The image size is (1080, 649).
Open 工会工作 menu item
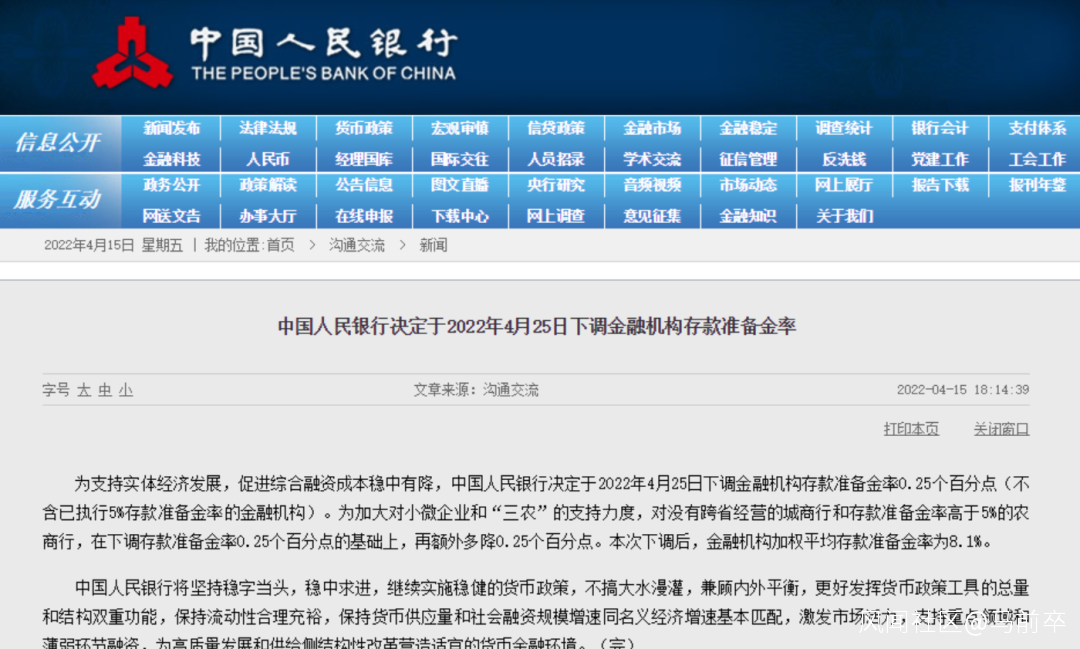click(x=1037, y=160)
